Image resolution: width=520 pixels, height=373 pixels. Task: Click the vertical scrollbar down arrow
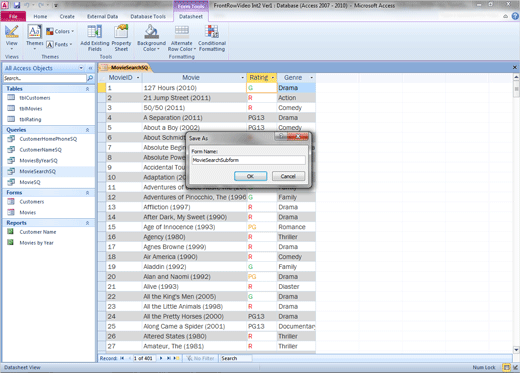516,350
